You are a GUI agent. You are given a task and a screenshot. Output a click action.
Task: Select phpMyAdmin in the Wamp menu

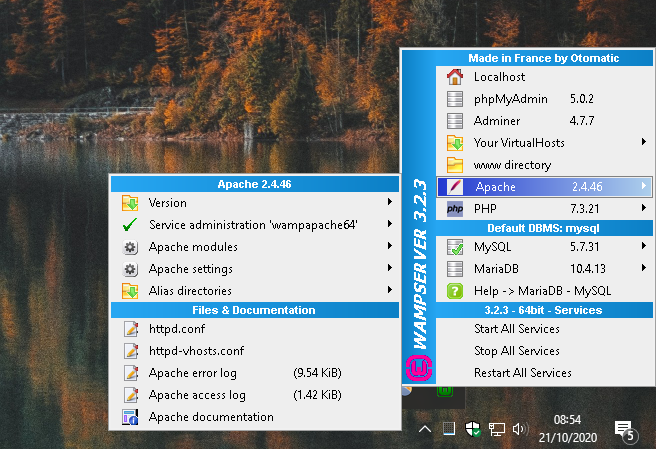click(x=544, y=99)
